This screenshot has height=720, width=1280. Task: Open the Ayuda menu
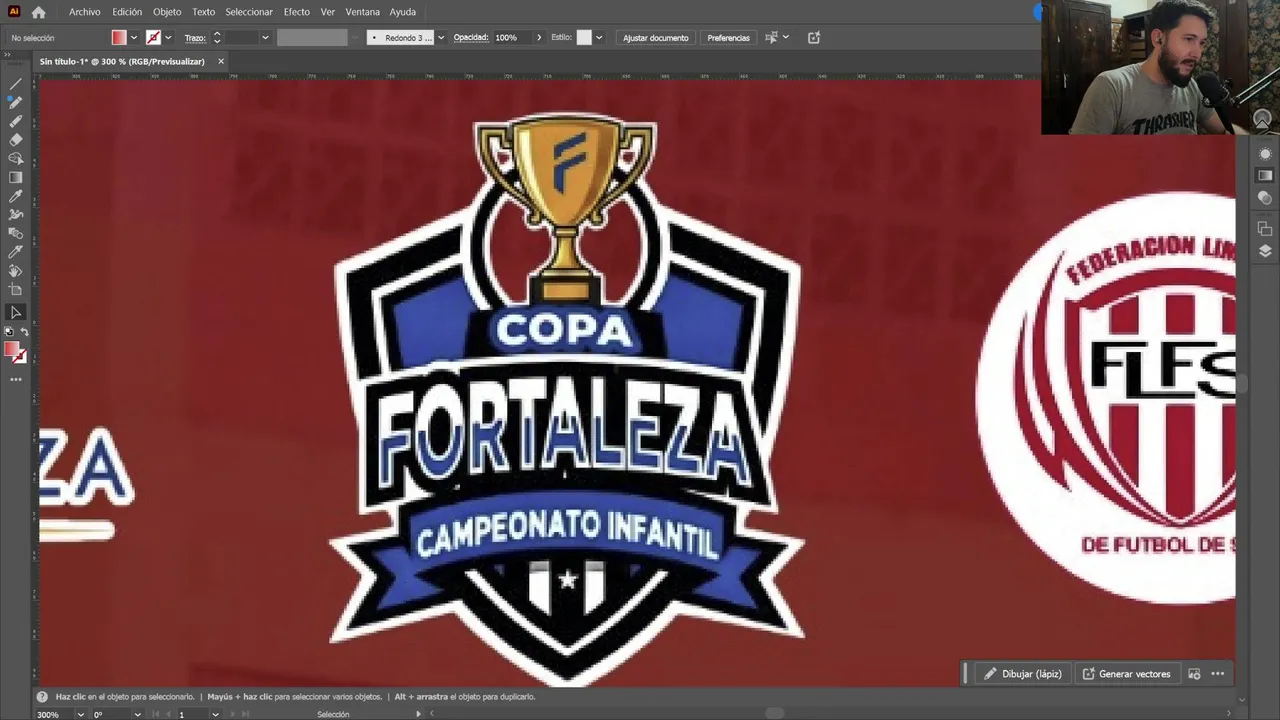point(402,12)
